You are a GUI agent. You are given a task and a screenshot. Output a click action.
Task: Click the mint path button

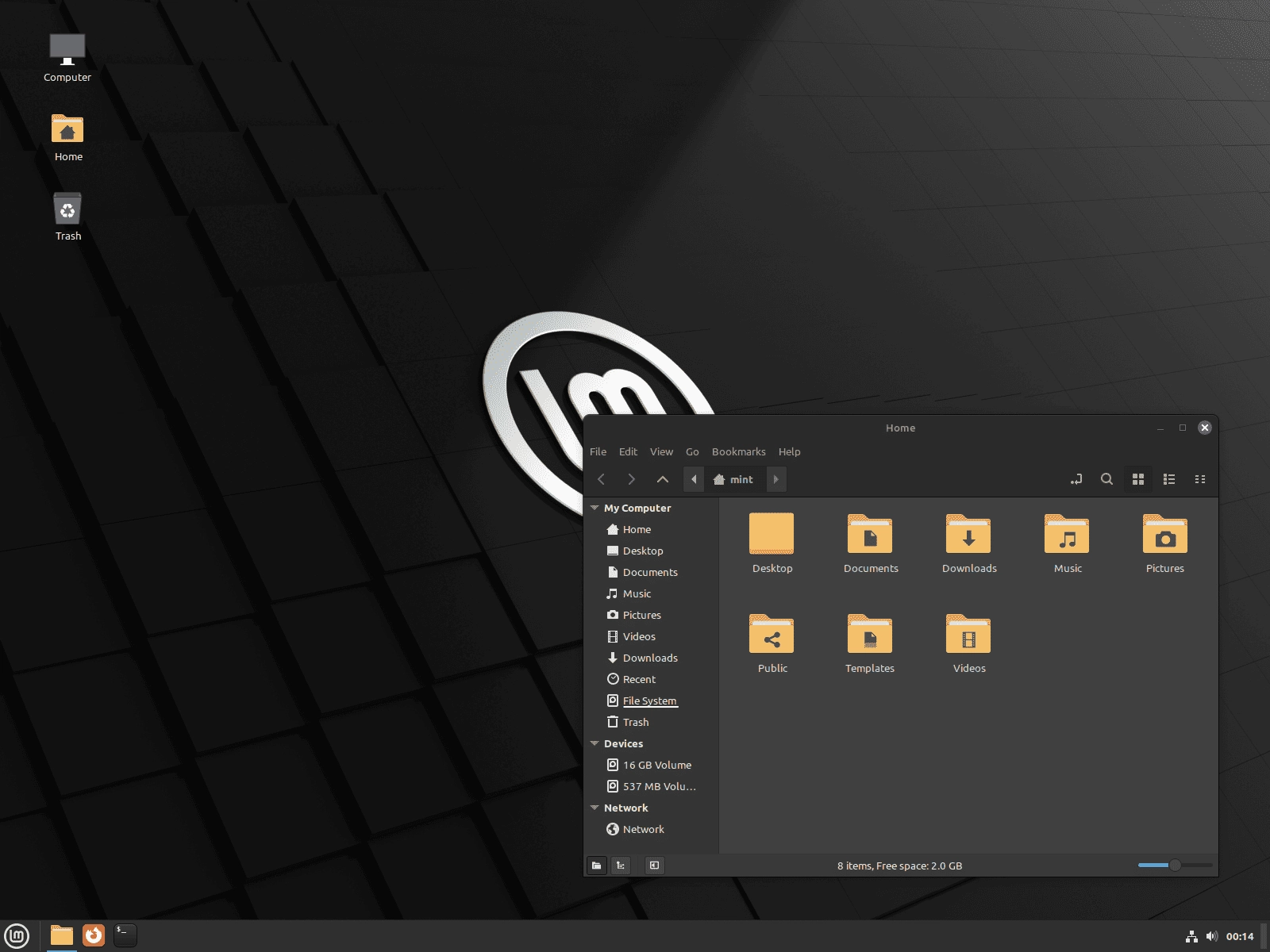734,479
